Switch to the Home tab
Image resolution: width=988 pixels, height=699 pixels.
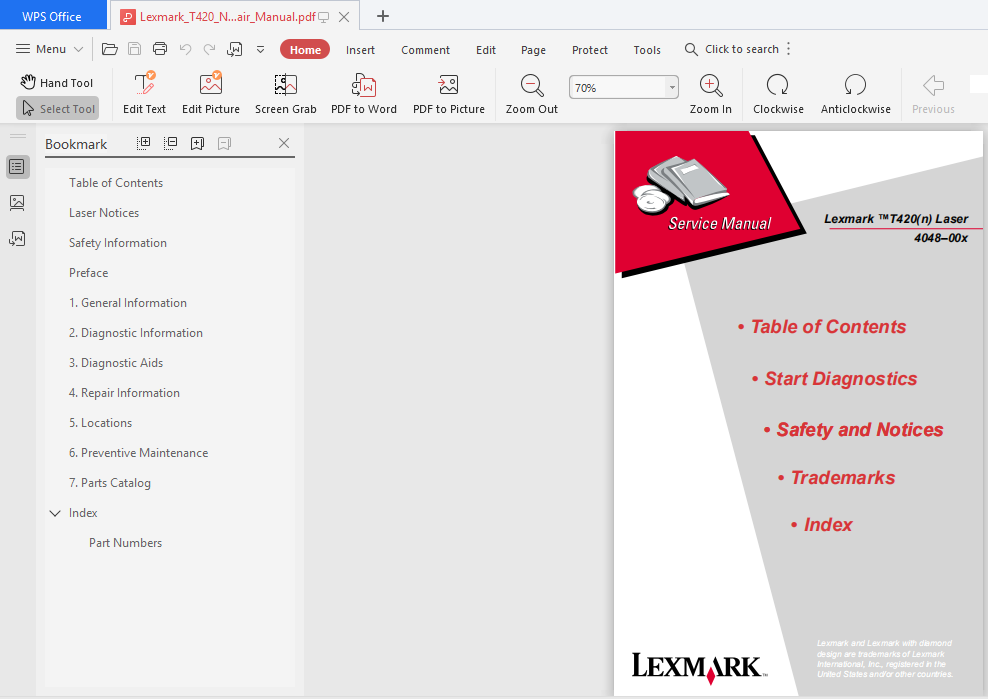pos(305,49)
